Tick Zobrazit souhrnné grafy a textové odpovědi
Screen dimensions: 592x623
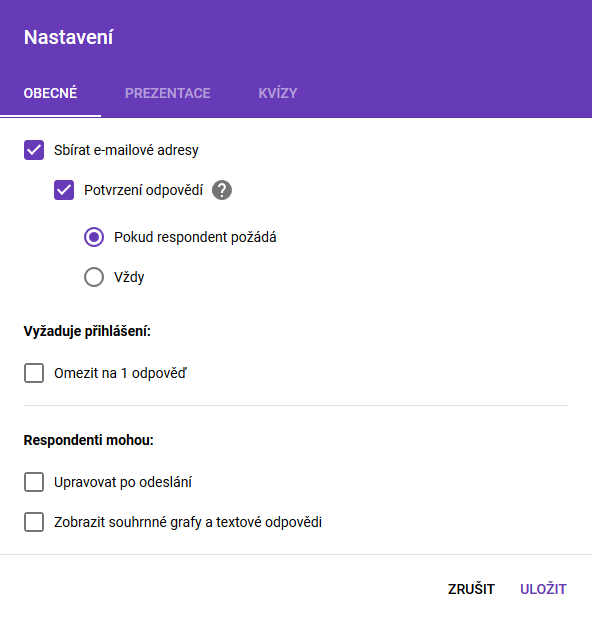click(x=34, y=522)
